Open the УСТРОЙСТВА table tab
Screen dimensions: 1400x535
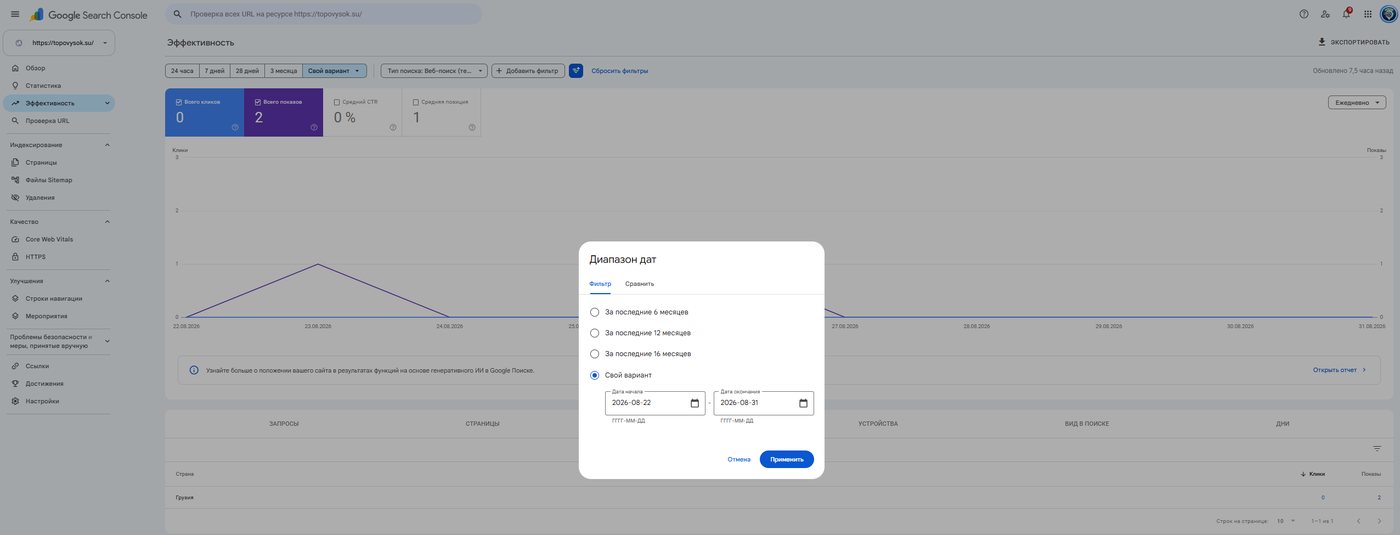point(878,424)
